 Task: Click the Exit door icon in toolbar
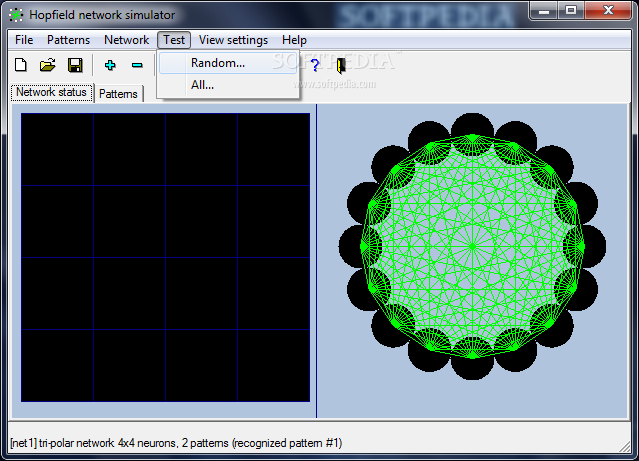click(341, 65)
